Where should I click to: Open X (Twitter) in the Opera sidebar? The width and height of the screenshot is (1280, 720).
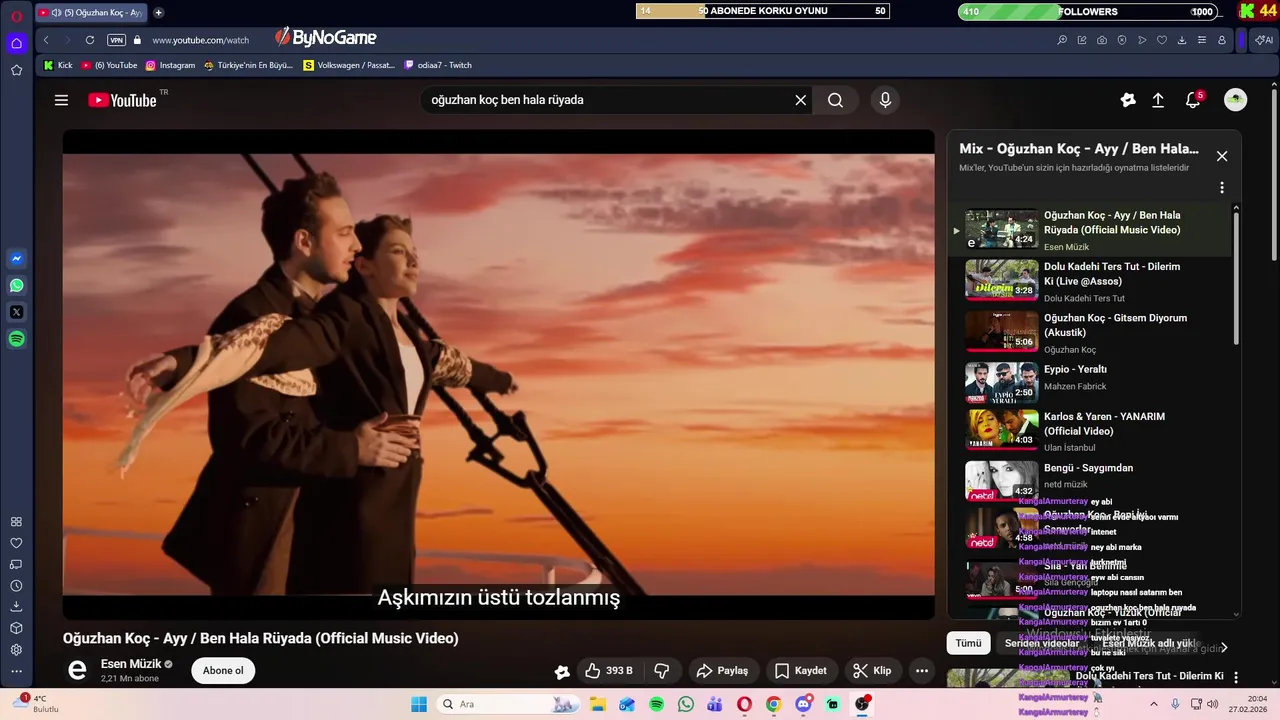(x=16, y=312)
